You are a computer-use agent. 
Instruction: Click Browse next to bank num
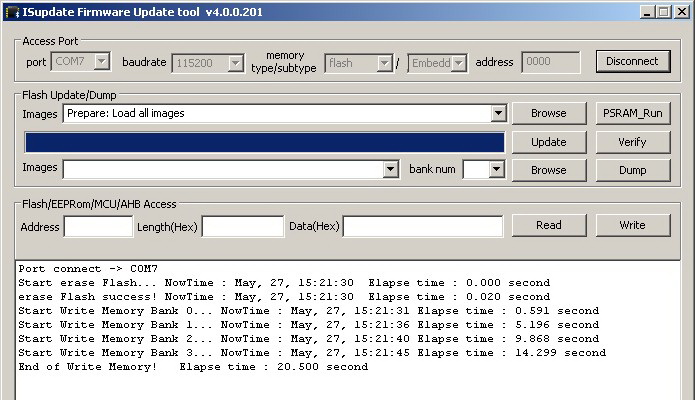(x=548, y=170)
